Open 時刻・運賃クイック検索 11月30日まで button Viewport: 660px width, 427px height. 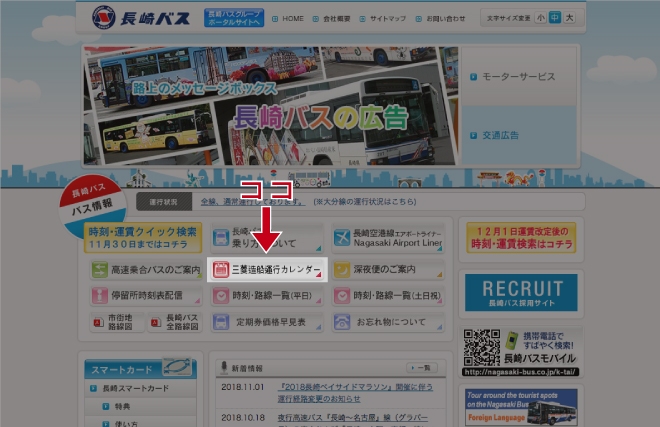click(143, 238)
